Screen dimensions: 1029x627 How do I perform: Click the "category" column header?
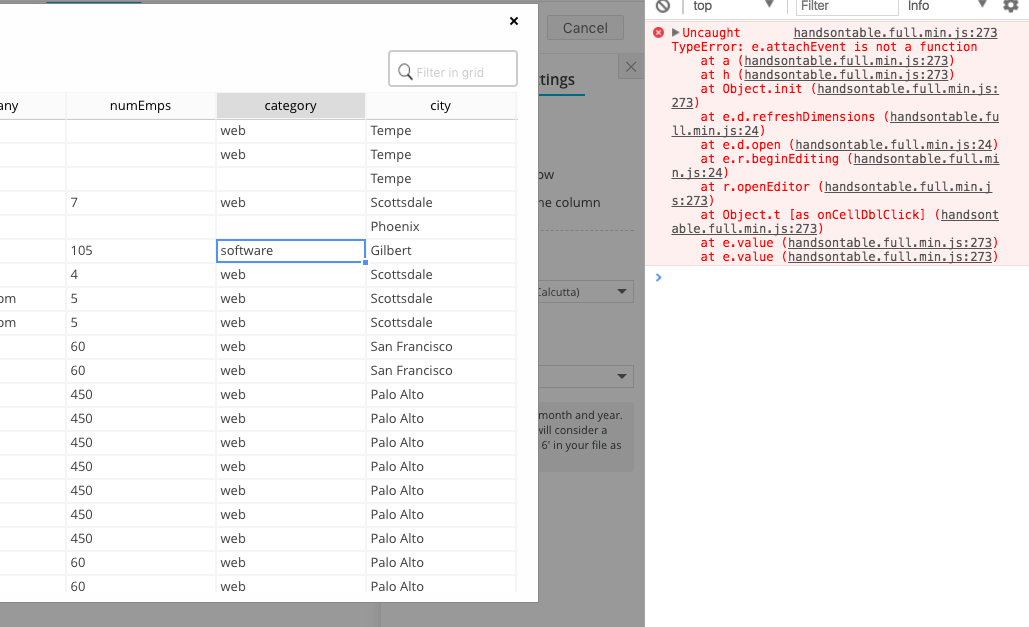point(290,105)
